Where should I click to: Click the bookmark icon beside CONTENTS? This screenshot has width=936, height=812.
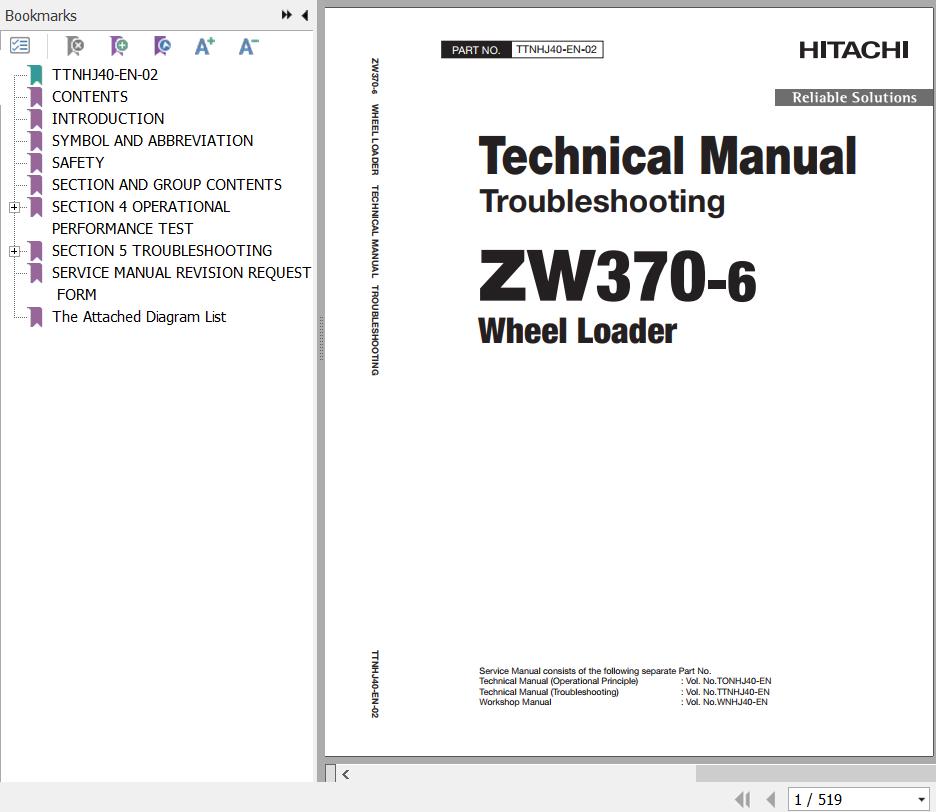[x=36, y=97]
